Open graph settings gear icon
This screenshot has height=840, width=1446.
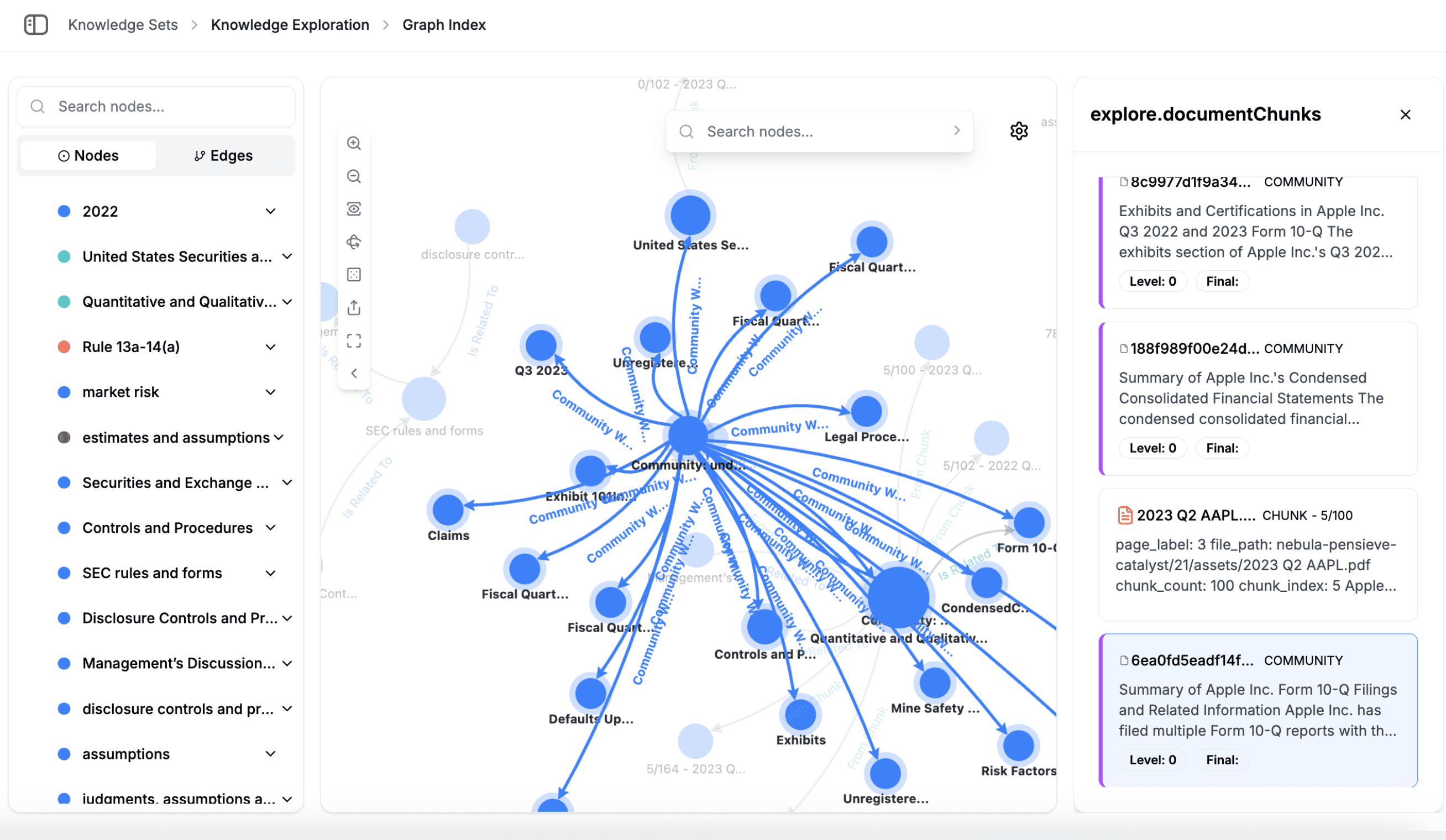click(x=1019, y=132)
